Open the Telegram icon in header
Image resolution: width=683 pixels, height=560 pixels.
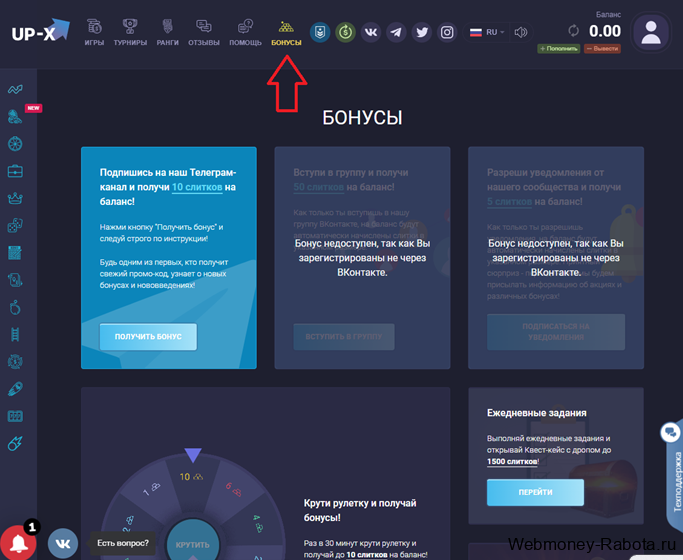396,32
